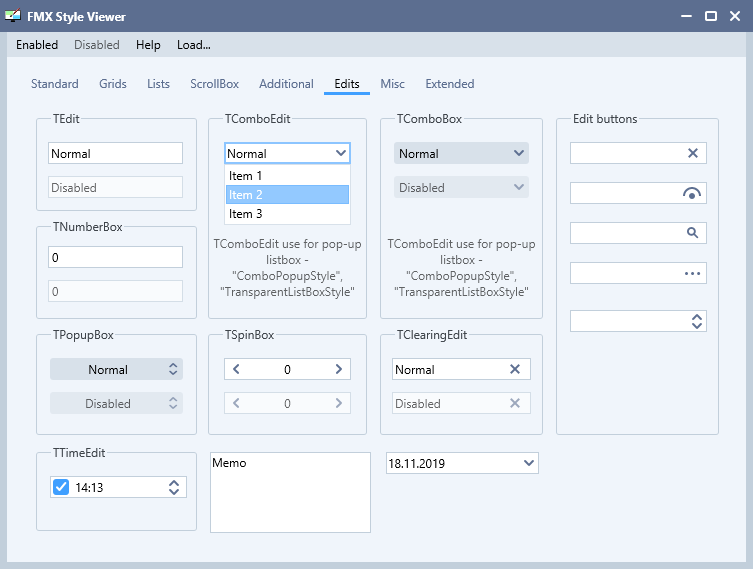
Task: Click the Disabled menu item
Action: click(x=97, y=45)
